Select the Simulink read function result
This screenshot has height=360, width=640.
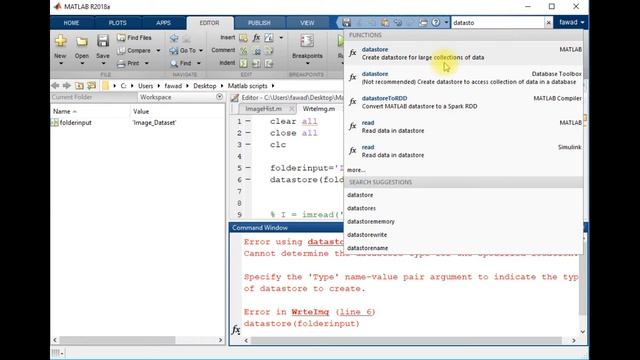tap(464, 151)
